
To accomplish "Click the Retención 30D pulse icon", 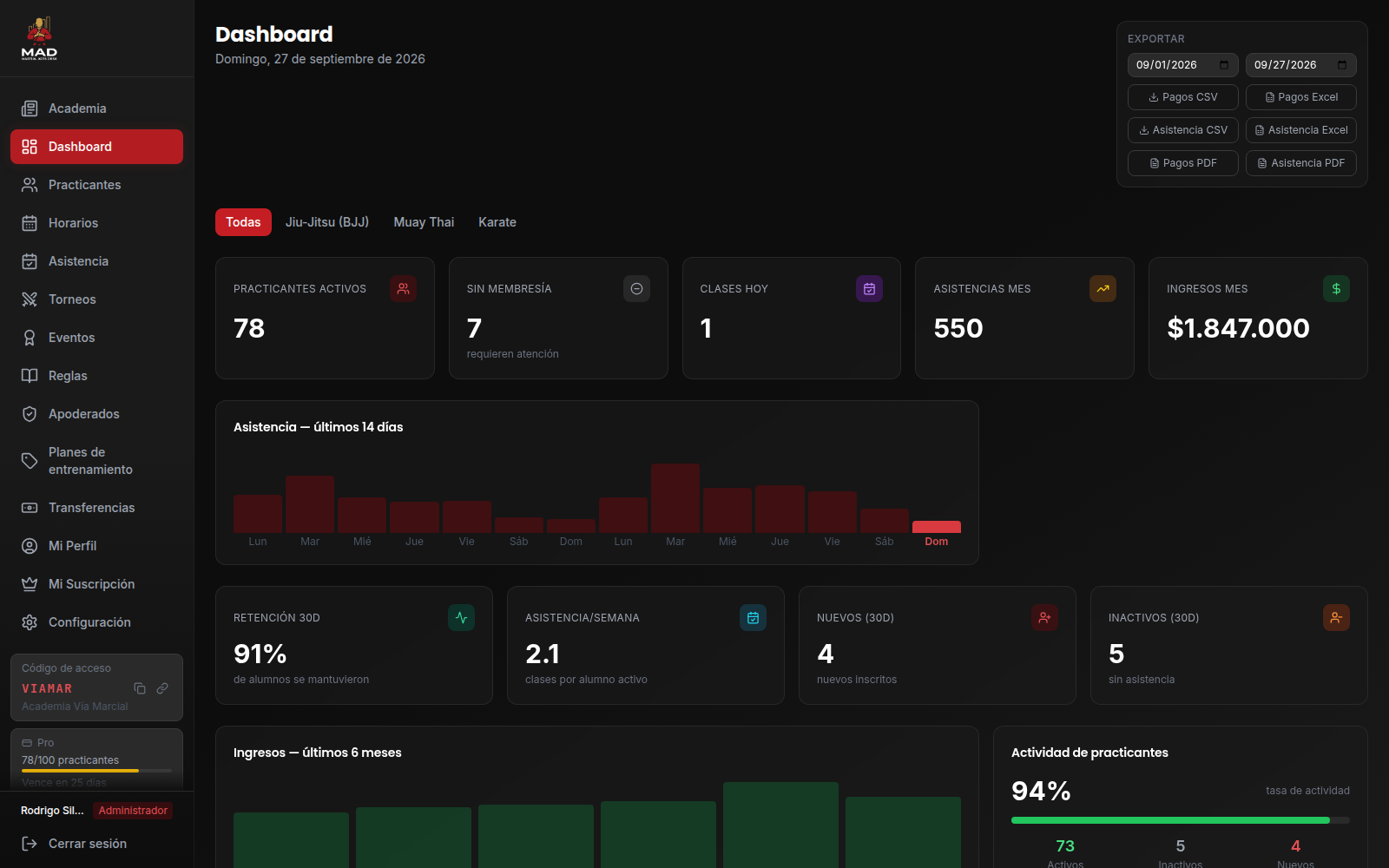I will point(461,618).
